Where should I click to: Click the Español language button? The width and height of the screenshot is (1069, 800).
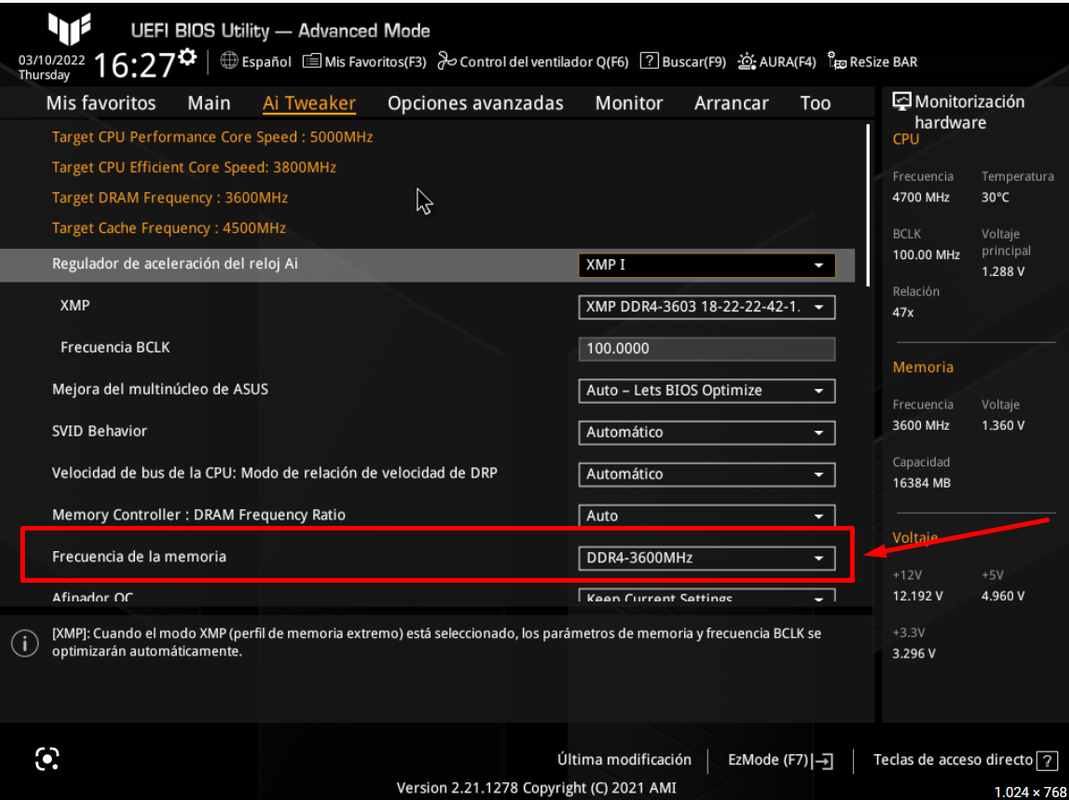coord(256,61)
